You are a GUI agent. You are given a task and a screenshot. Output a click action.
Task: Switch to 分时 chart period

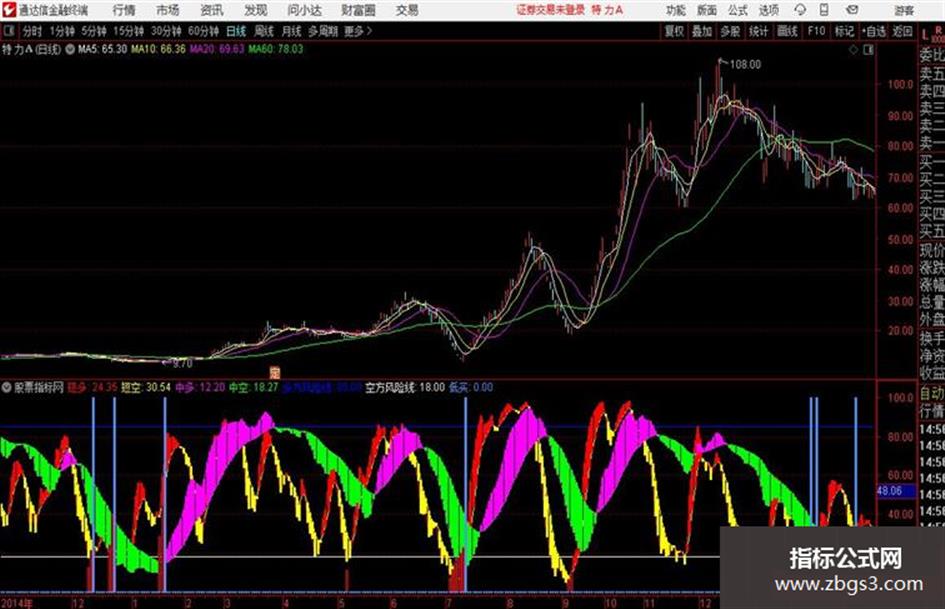pyautogui.click(x=32, y=31)
